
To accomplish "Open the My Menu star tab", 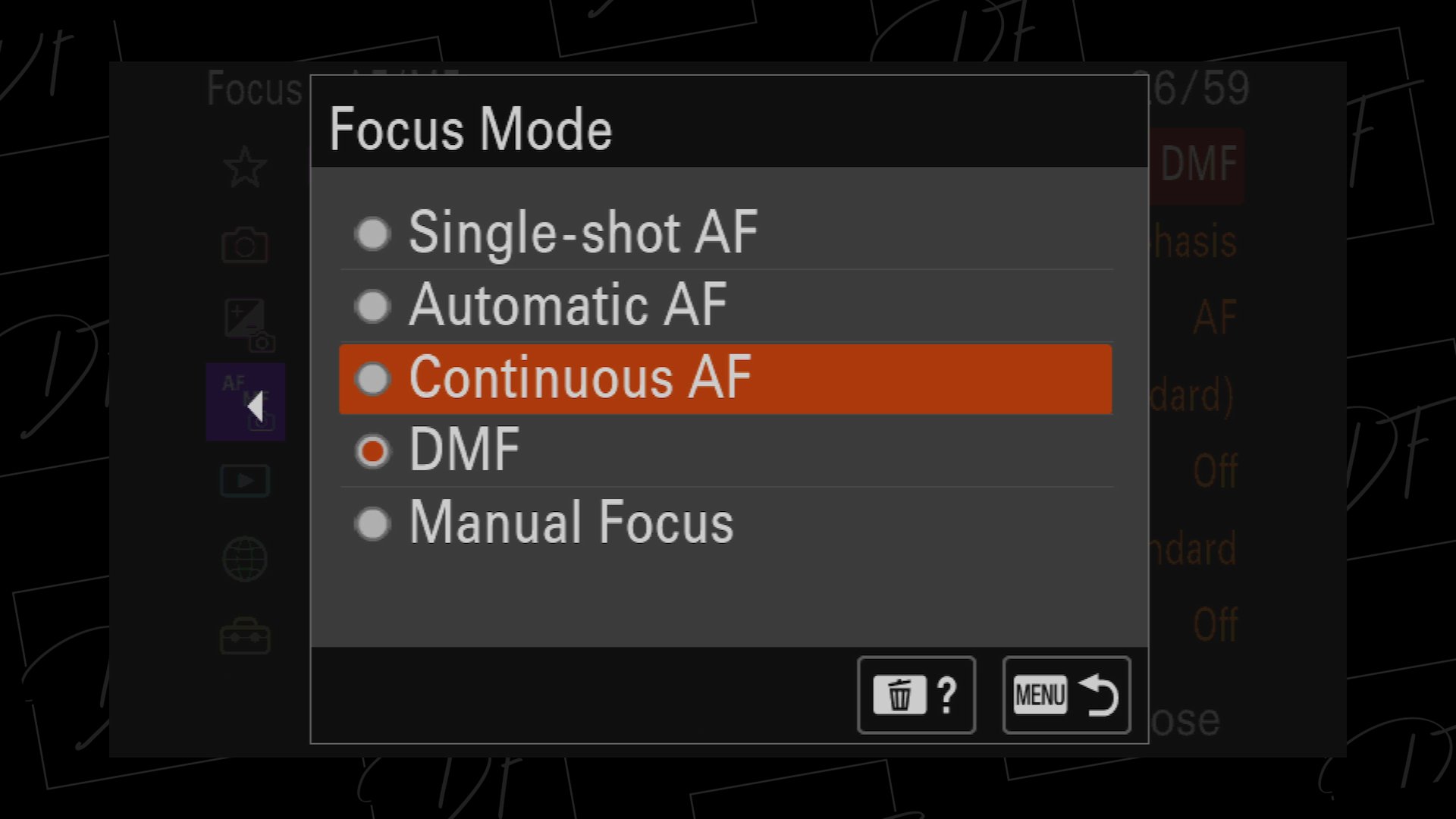I will pos(245,167).
